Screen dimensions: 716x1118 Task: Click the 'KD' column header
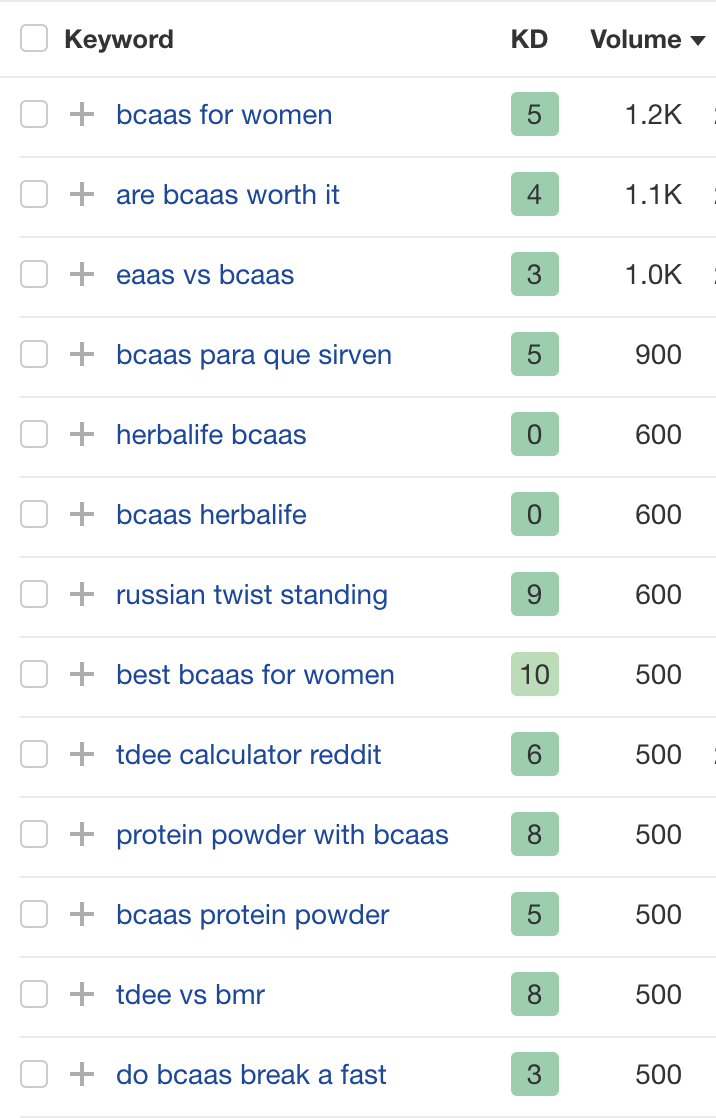click(x=528, y=40)
